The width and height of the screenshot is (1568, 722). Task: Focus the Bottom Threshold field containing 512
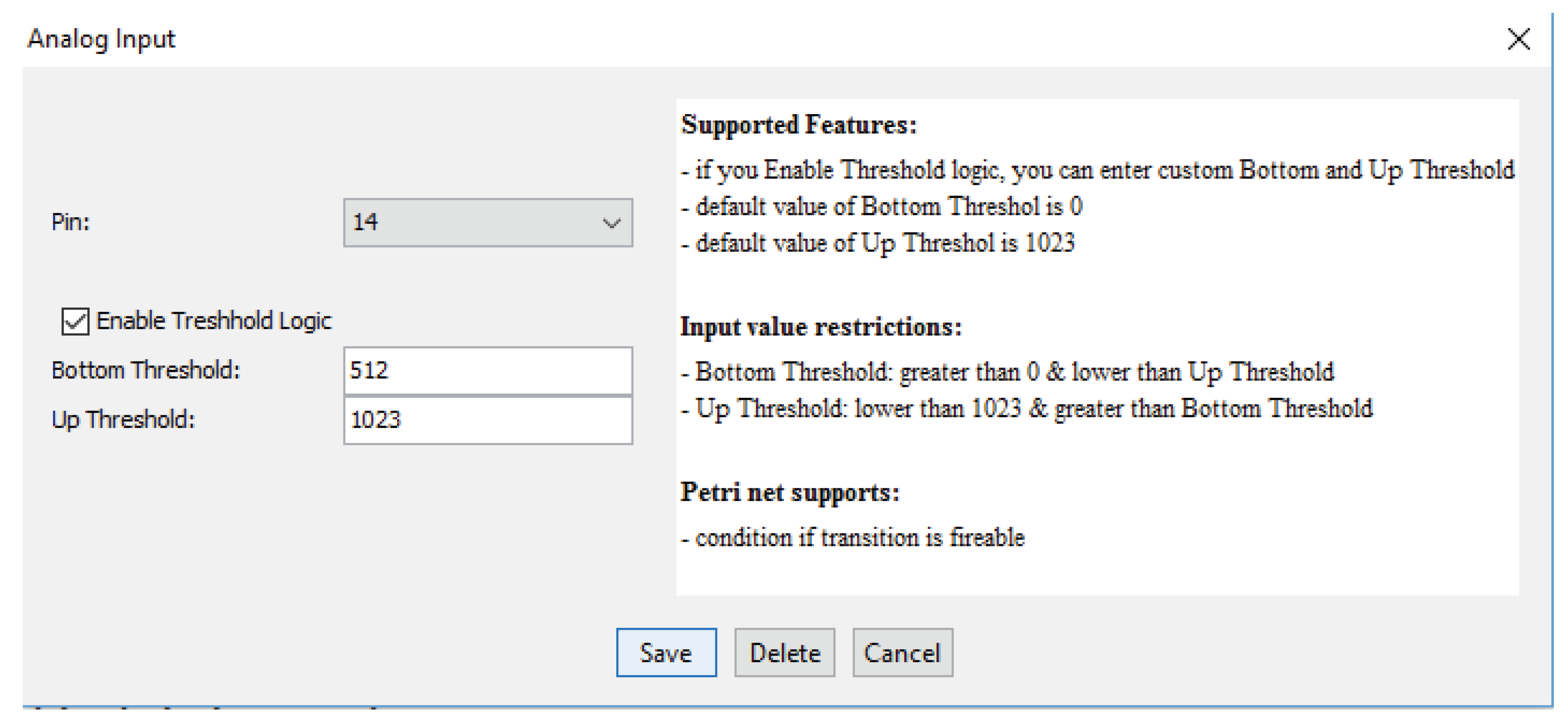pyautogui.click(x=488, y=371)
